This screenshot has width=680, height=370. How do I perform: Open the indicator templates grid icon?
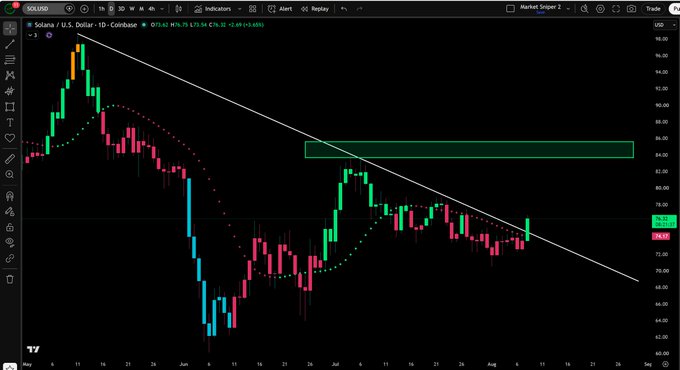[252, 9]
